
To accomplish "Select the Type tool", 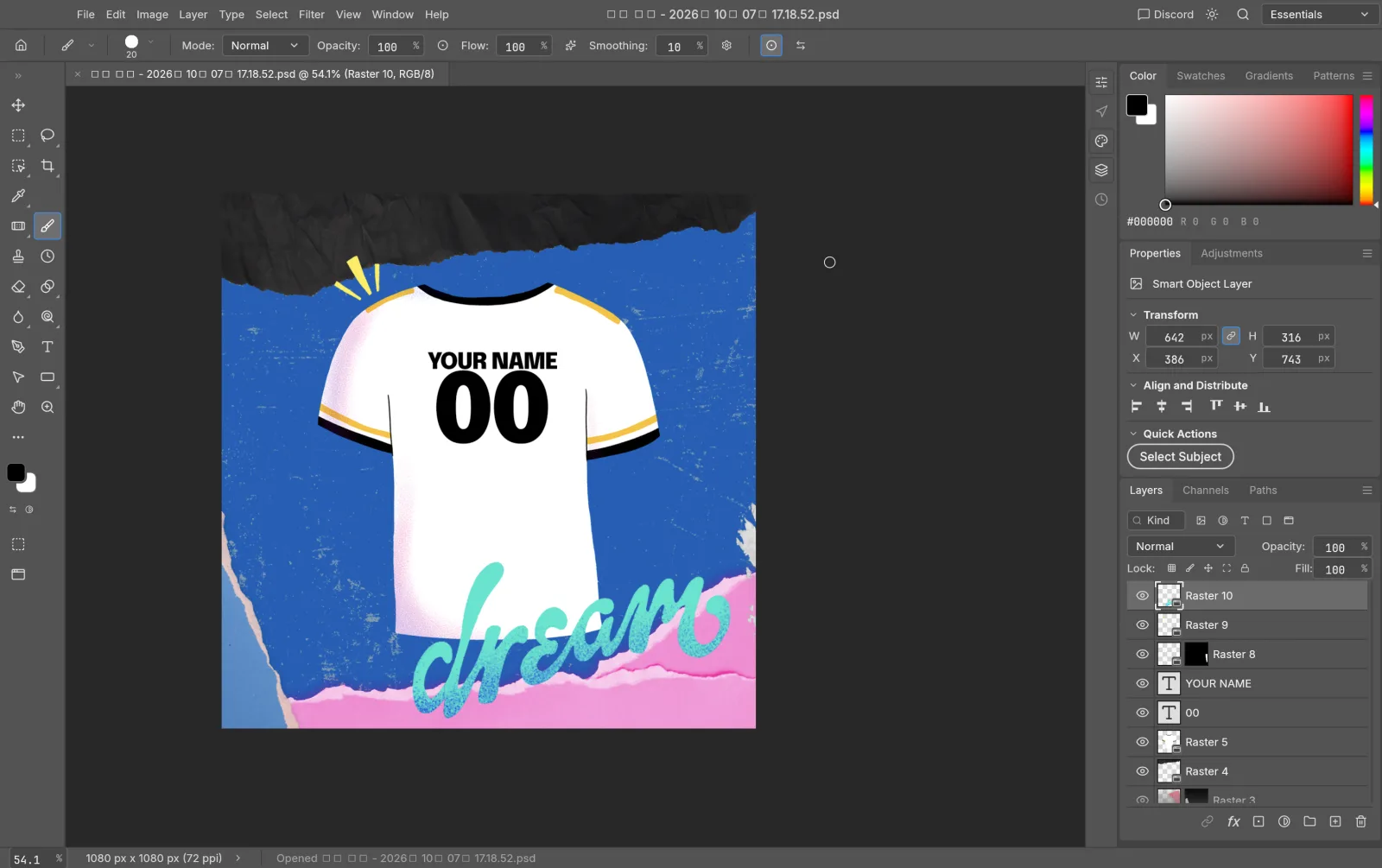I will point(48,347).
